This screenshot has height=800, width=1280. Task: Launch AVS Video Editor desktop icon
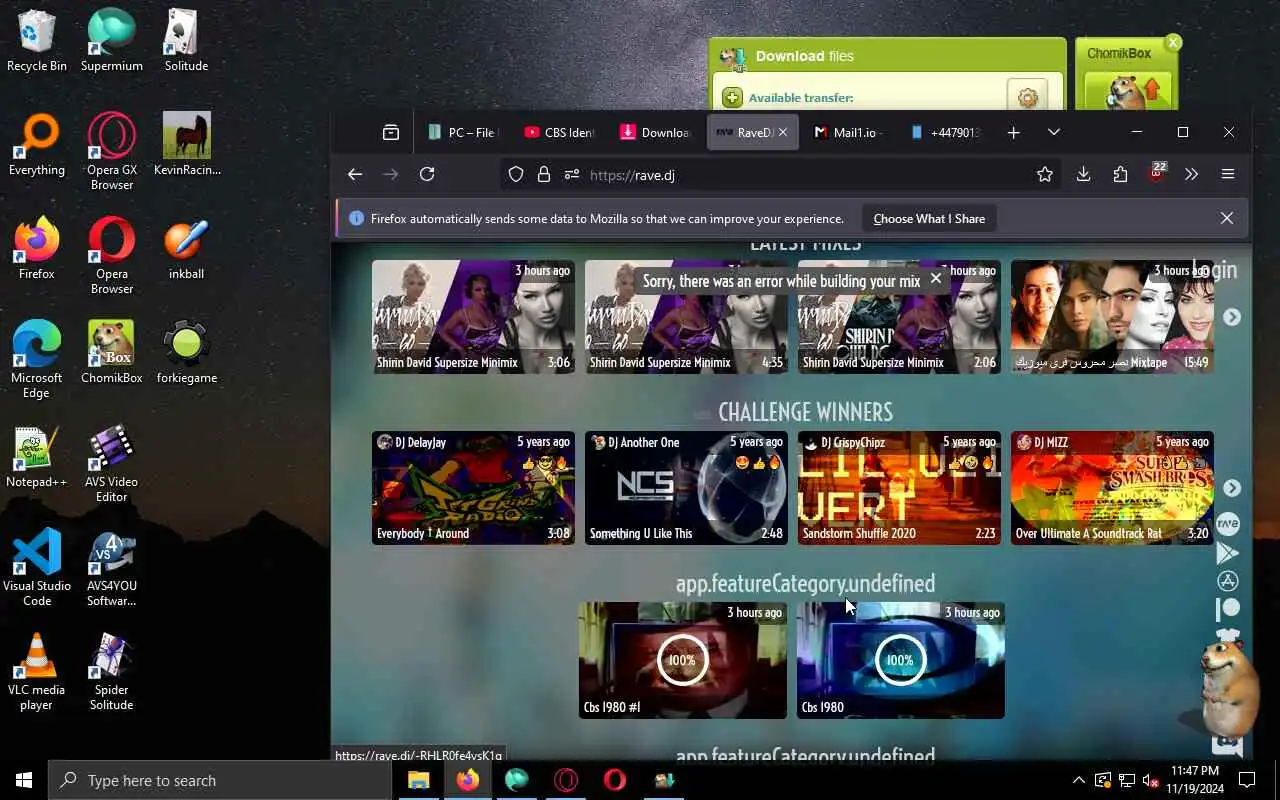pos(112,463)
